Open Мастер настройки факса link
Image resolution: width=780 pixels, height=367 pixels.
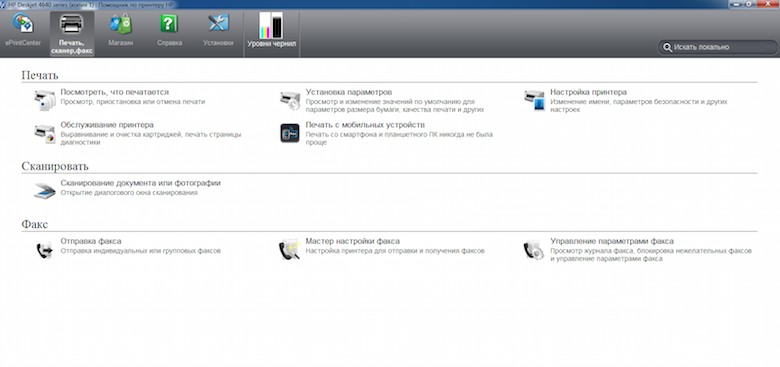pos(352,241)
